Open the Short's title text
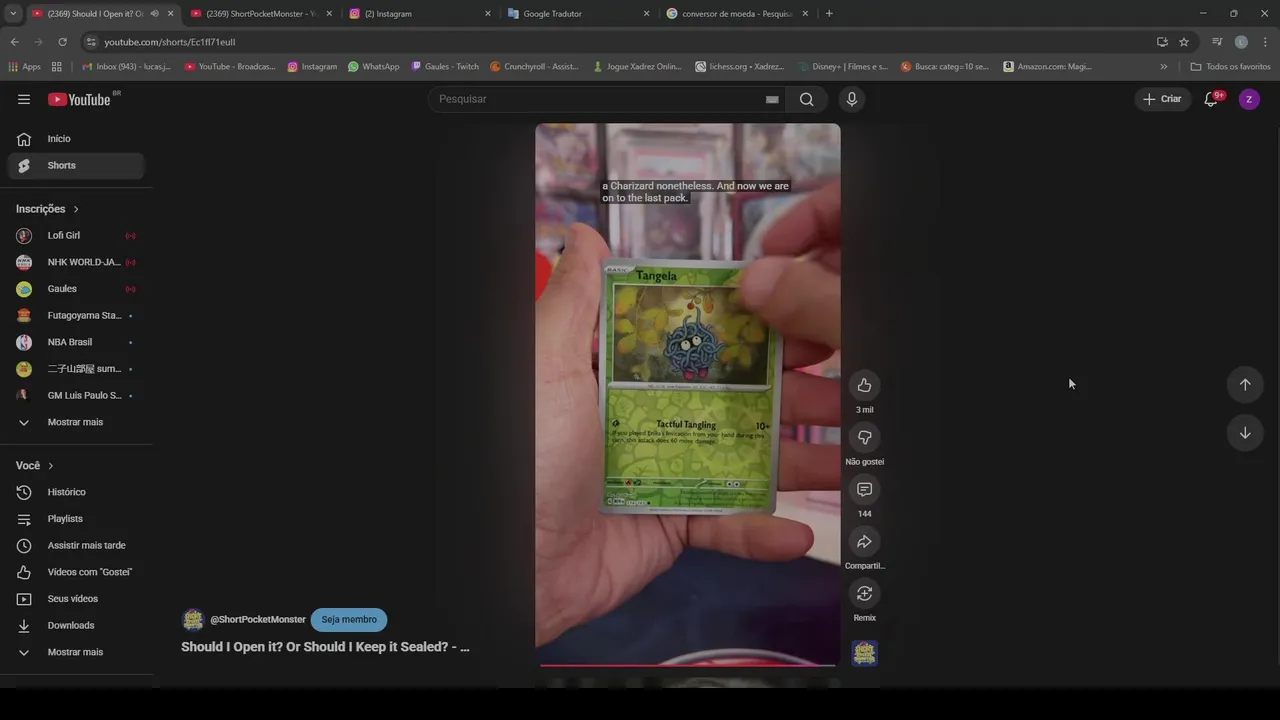Screen dimensions: 1280x720 click(x=325, y=647)
